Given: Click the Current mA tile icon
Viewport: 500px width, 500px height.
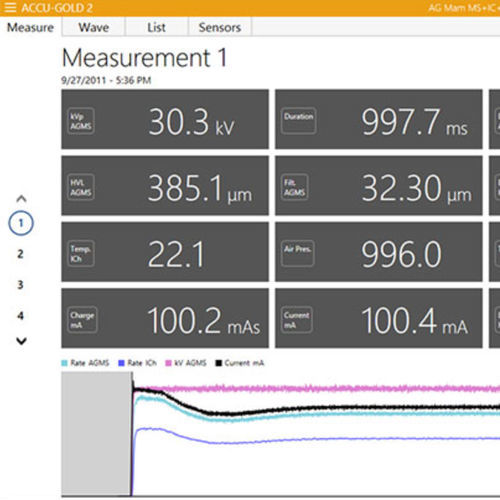Looking at the screenshot, I should coord(297,320).
